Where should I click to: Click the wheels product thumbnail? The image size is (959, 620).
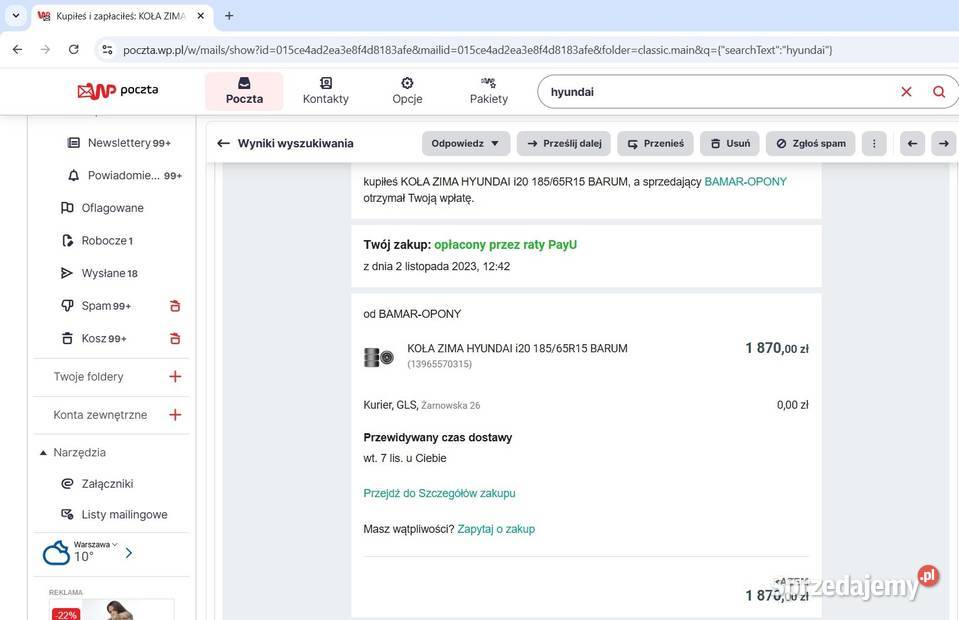(x=379, y=356)
